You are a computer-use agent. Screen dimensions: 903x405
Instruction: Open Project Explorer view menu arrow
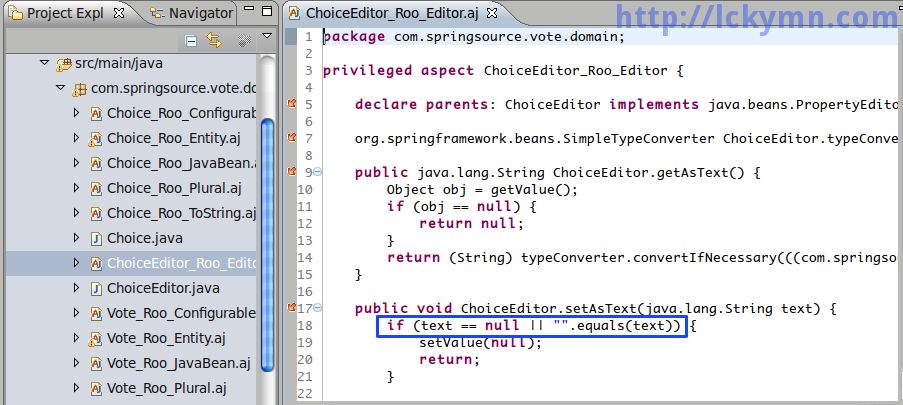tap(267, 36)
